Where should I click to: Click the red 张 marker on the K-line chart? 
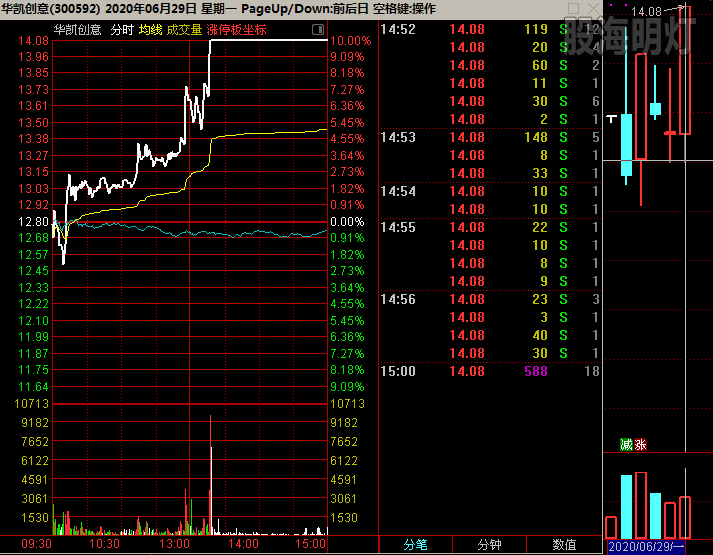[640, 445]
